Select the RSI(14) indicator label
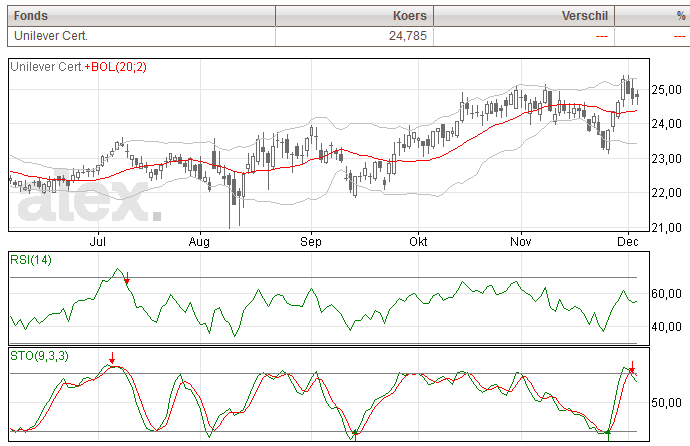 (31, 260)
